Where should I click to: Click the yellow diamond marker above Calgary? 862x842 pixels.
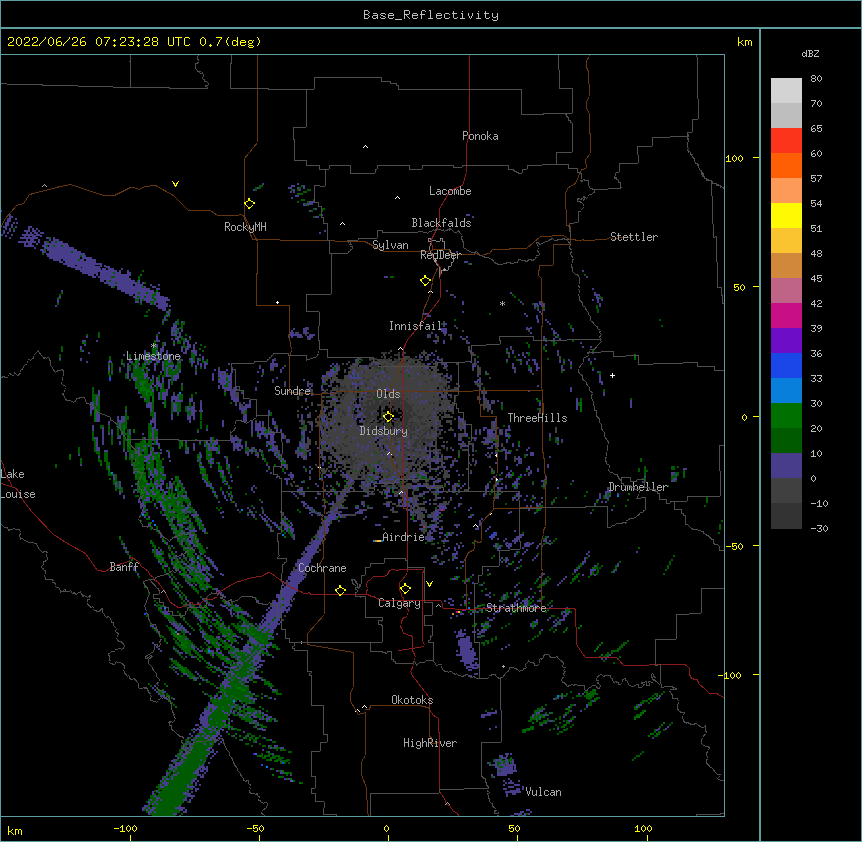coord(405,589)
